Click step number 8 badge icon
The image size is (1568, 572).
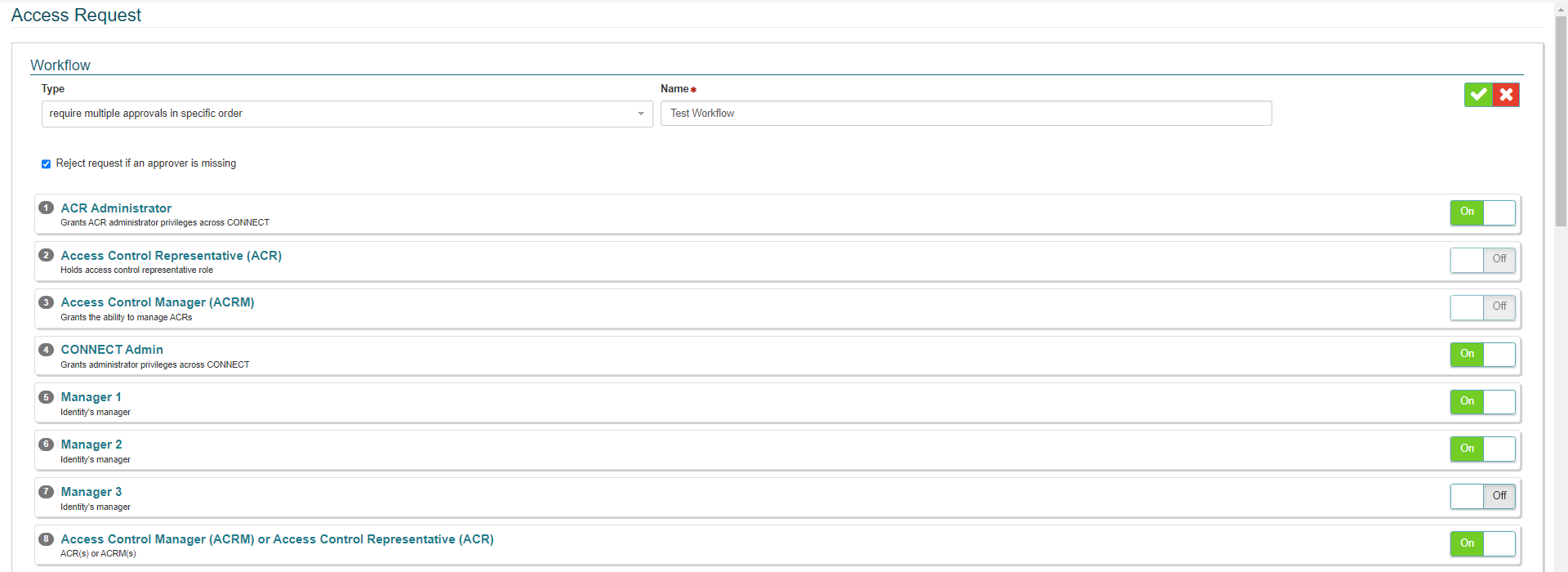pos(47,539)
